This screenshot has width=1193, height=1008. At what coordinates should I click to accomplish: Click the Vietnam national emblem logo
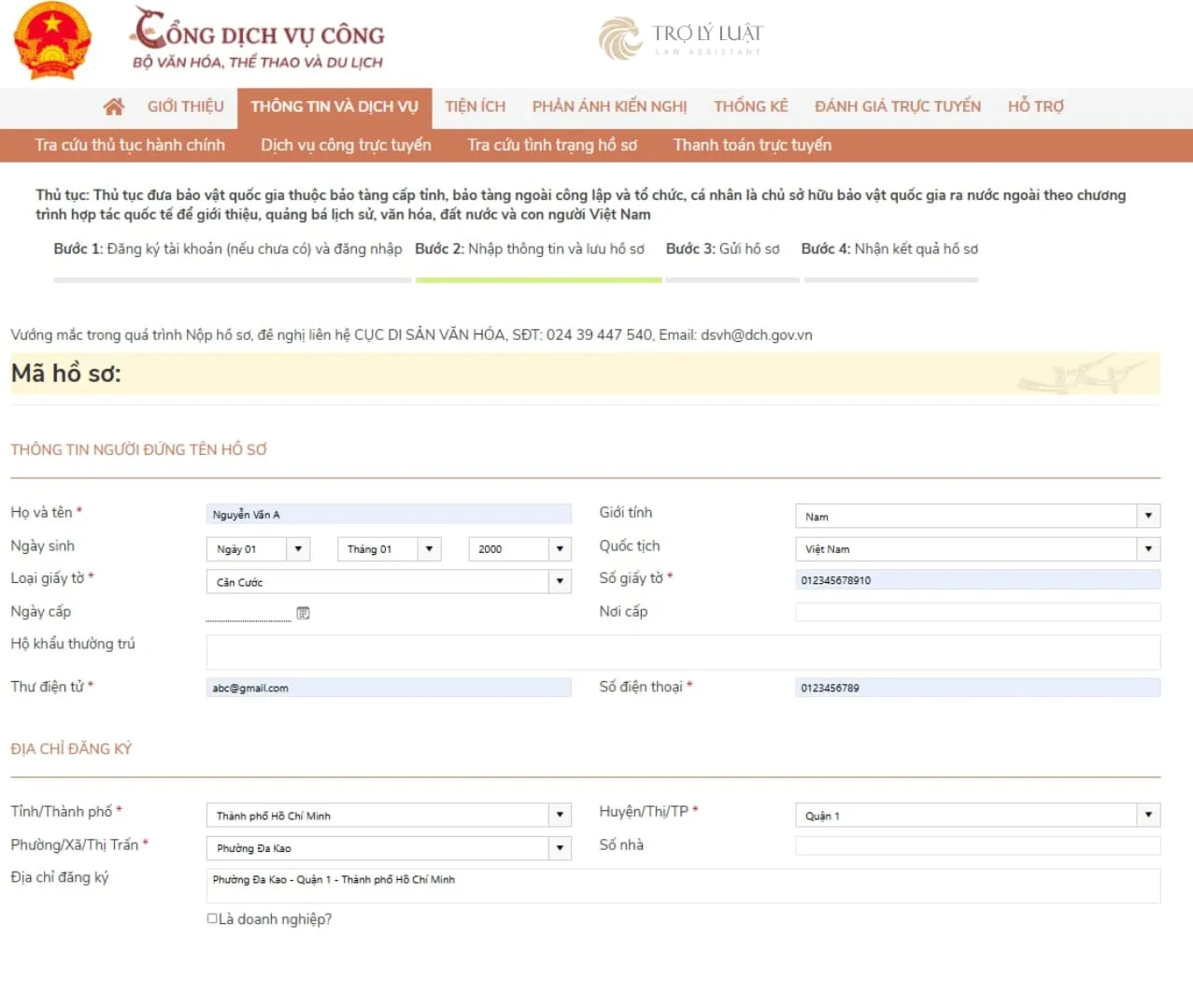coord(52,42)
